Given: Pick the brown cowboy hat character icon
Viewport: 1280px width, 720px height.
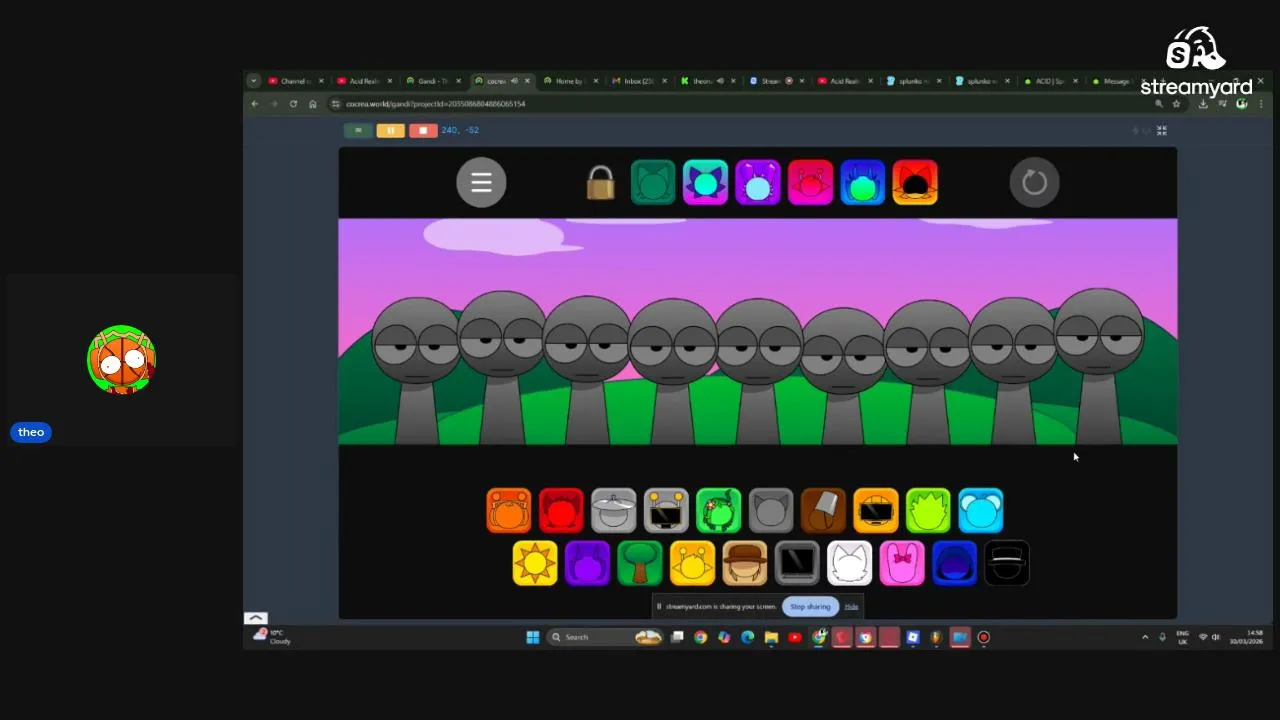Looking at the screenshot, I should [745, 563].
